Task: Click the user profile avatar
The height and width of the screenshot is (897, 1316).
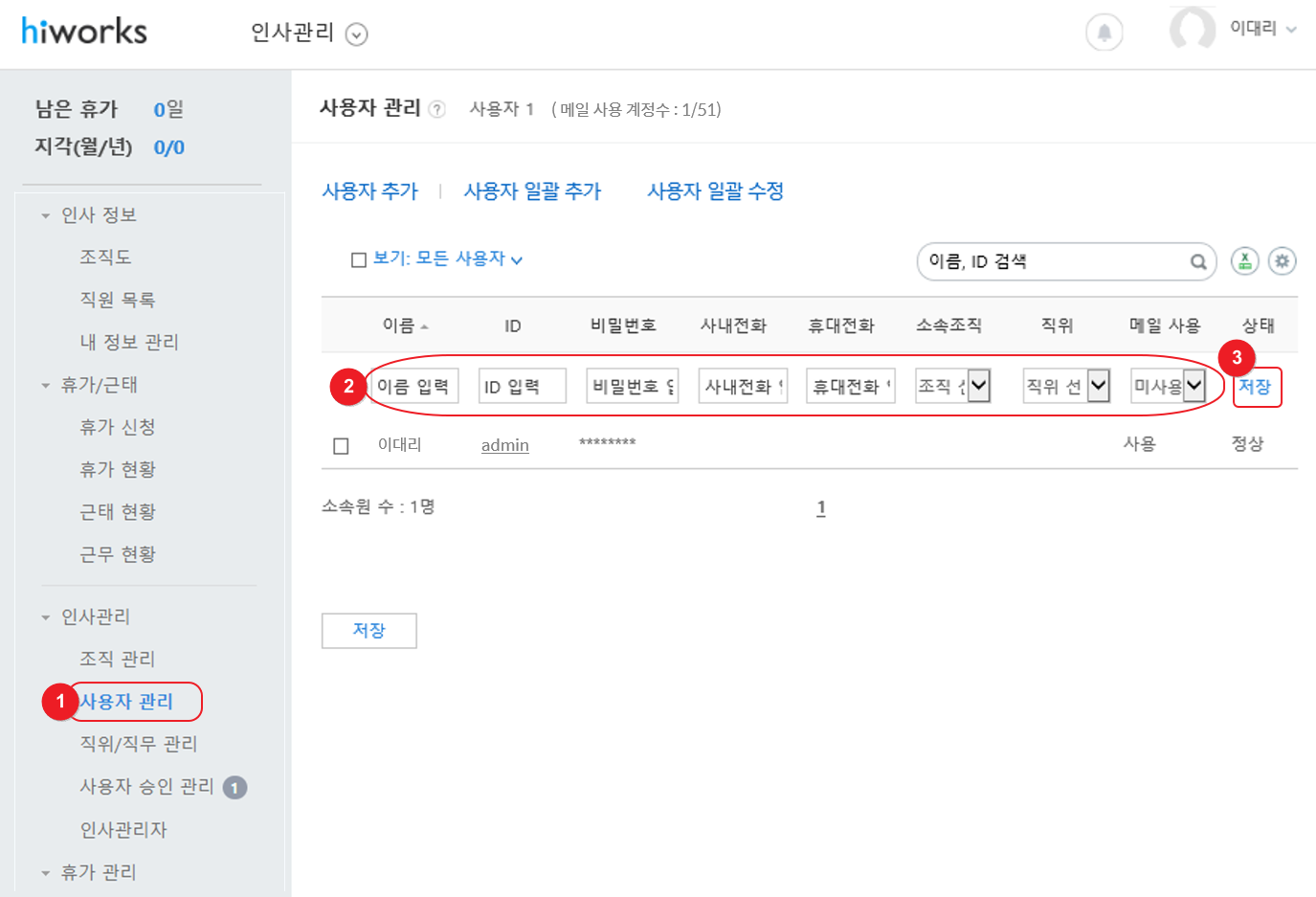Action: (1193, 30)
